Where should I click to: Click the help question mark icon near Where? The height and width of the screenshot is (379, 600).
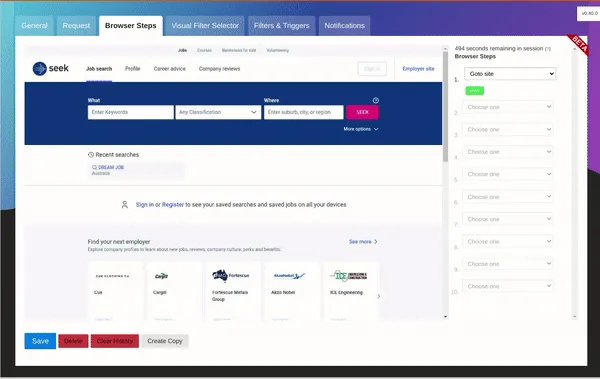376,100
